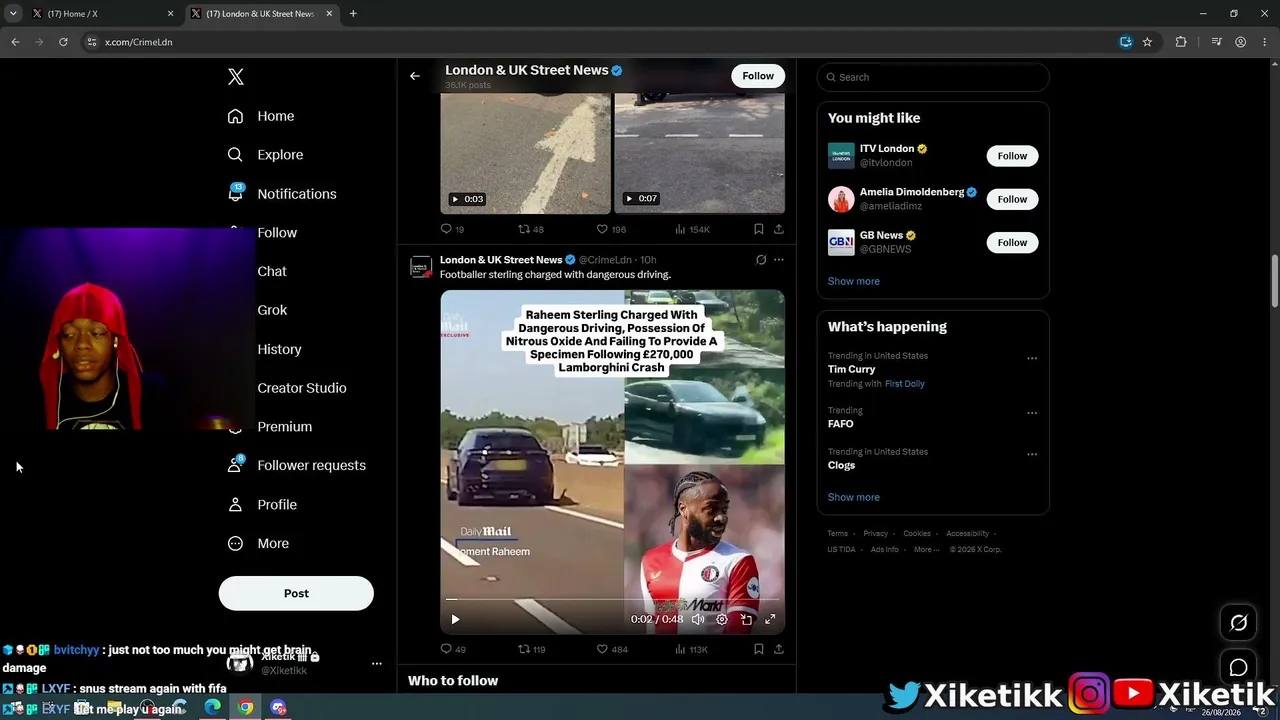
Task: Open more options for Tim Curry trend
Action: tap(1032, 358)
